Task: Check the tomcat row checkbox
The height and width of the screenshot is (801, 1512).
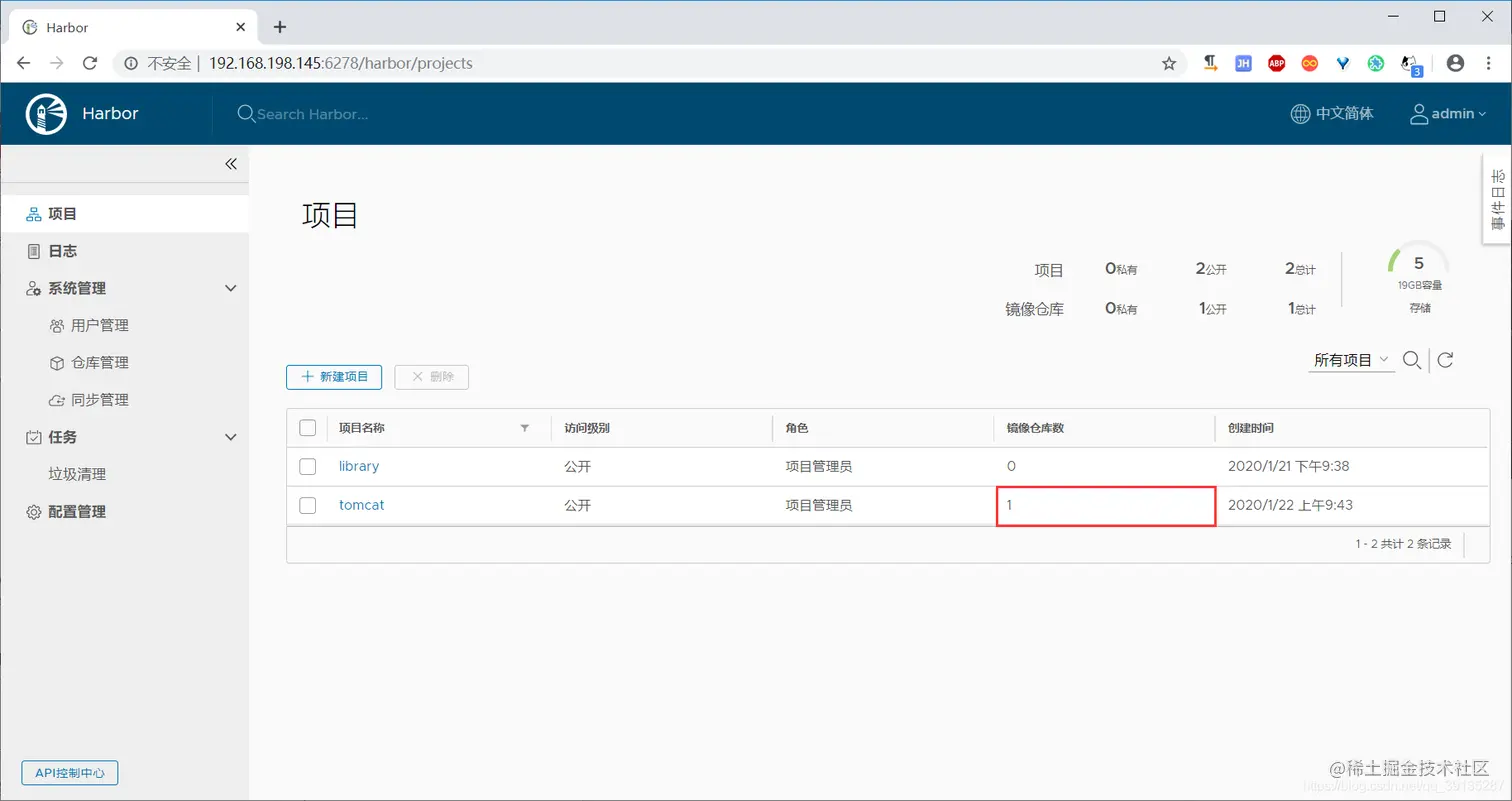Action: (x=308, y=505)
